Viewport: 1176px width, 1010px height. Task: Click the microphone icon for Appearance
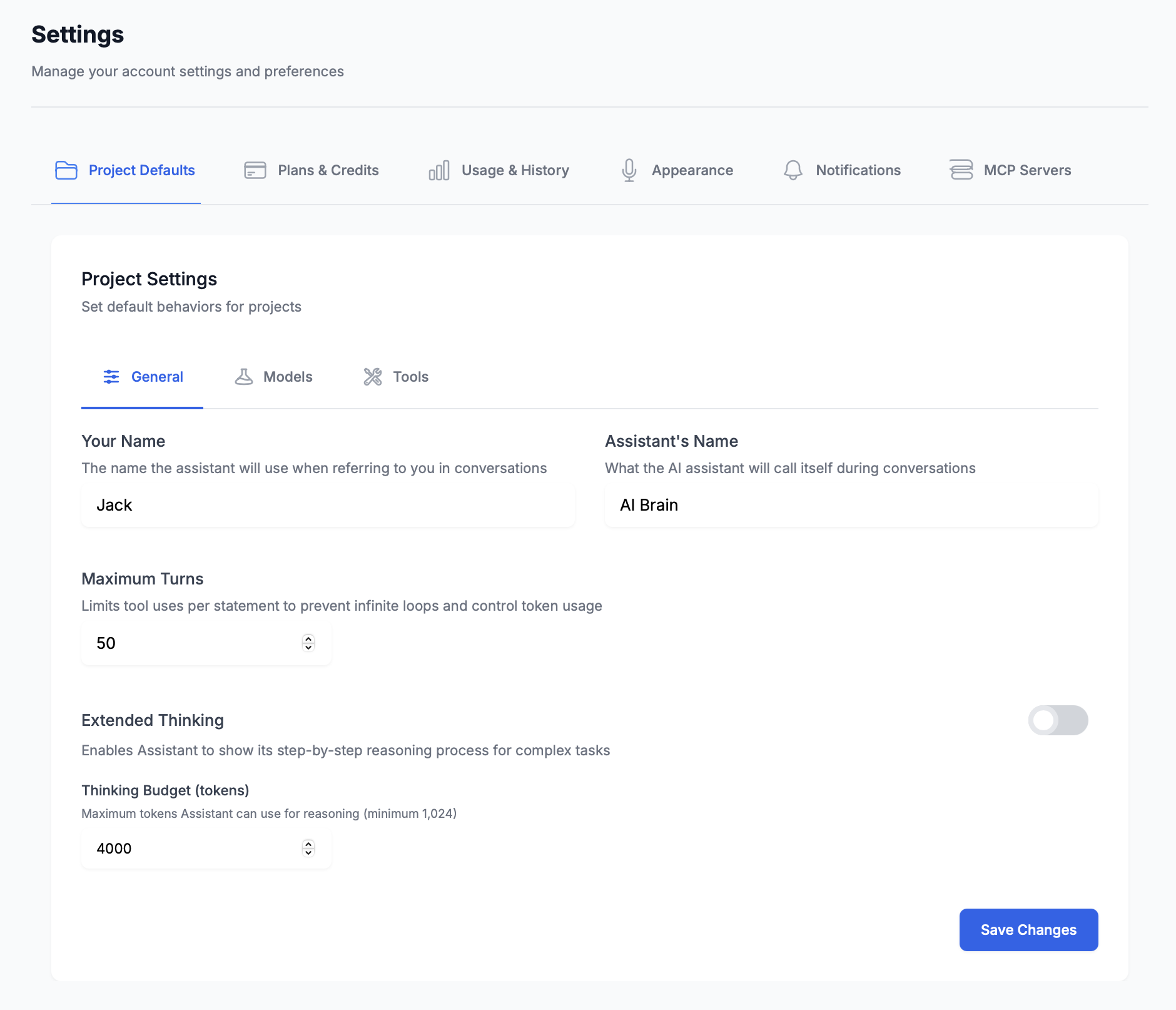tap(629, 170)
